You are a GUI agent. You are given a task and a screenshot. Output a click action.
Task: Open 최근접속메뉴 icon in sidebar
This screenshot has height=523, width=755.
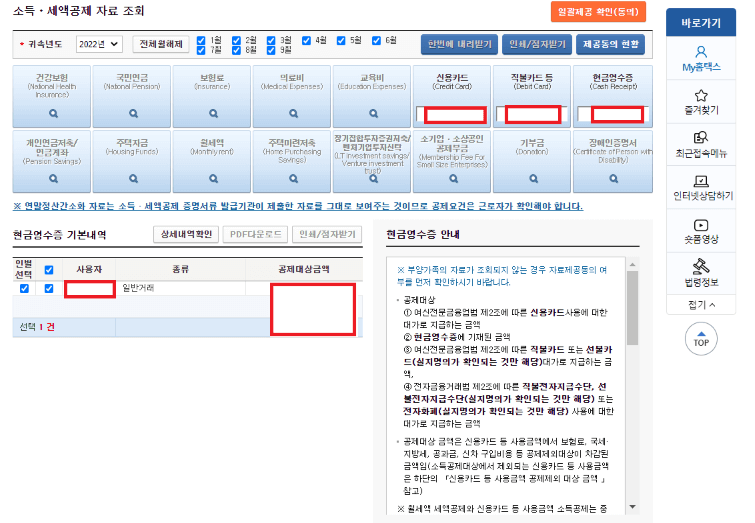[x=701, y=137]
